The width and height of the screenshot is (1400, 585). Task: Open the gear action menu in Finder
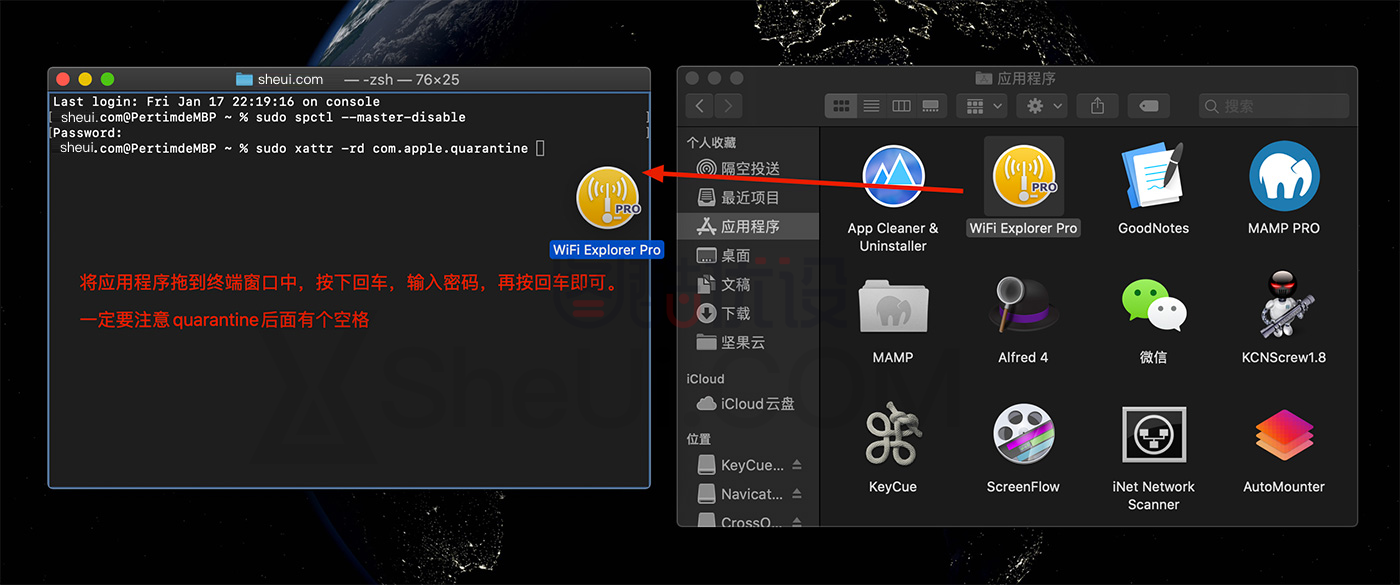(1043, 105)
